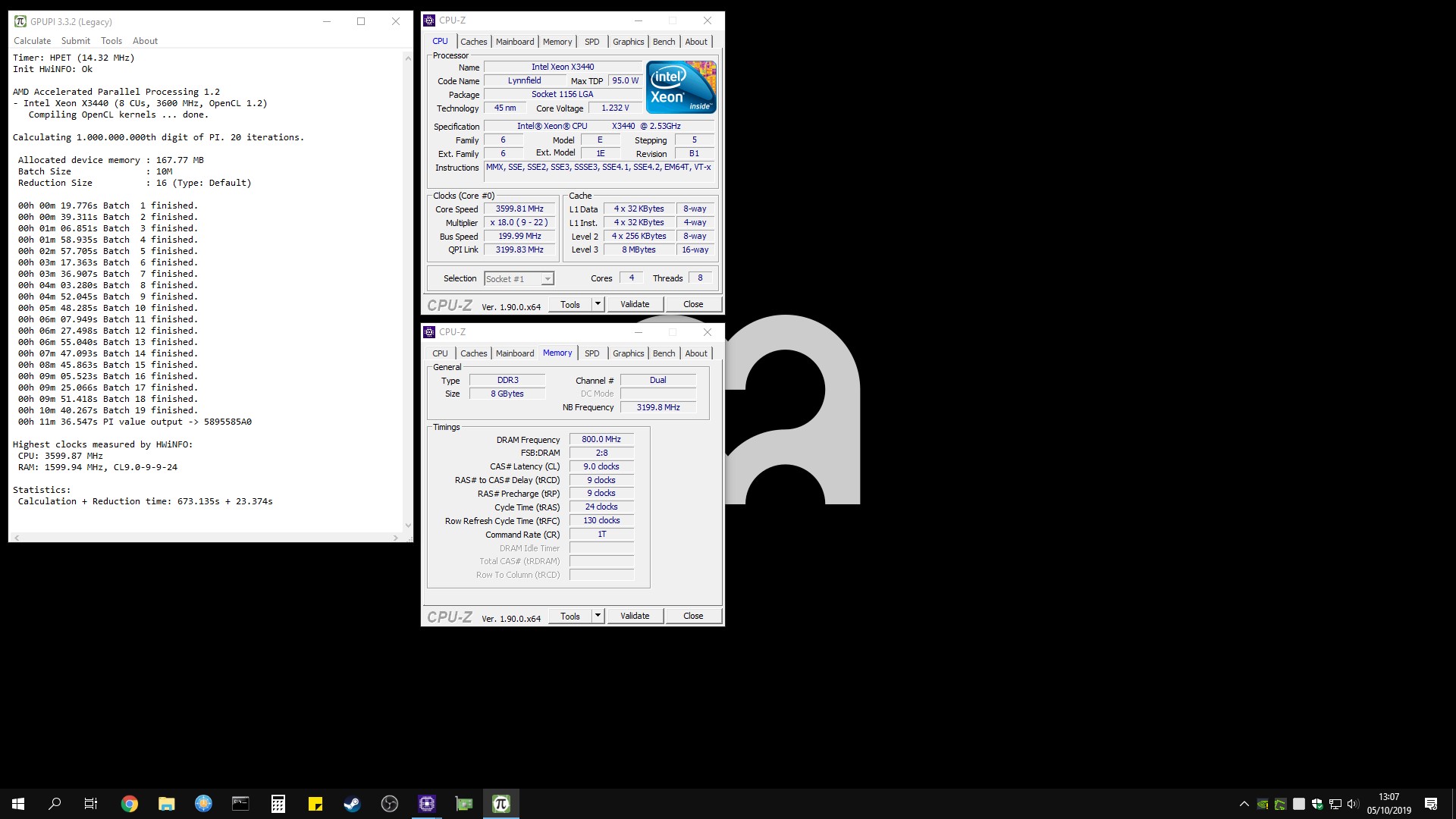This screenshot has width=1456, height=819.
Task: Click Close button in lower CPU-Z window
Action: tap(693, 616)
